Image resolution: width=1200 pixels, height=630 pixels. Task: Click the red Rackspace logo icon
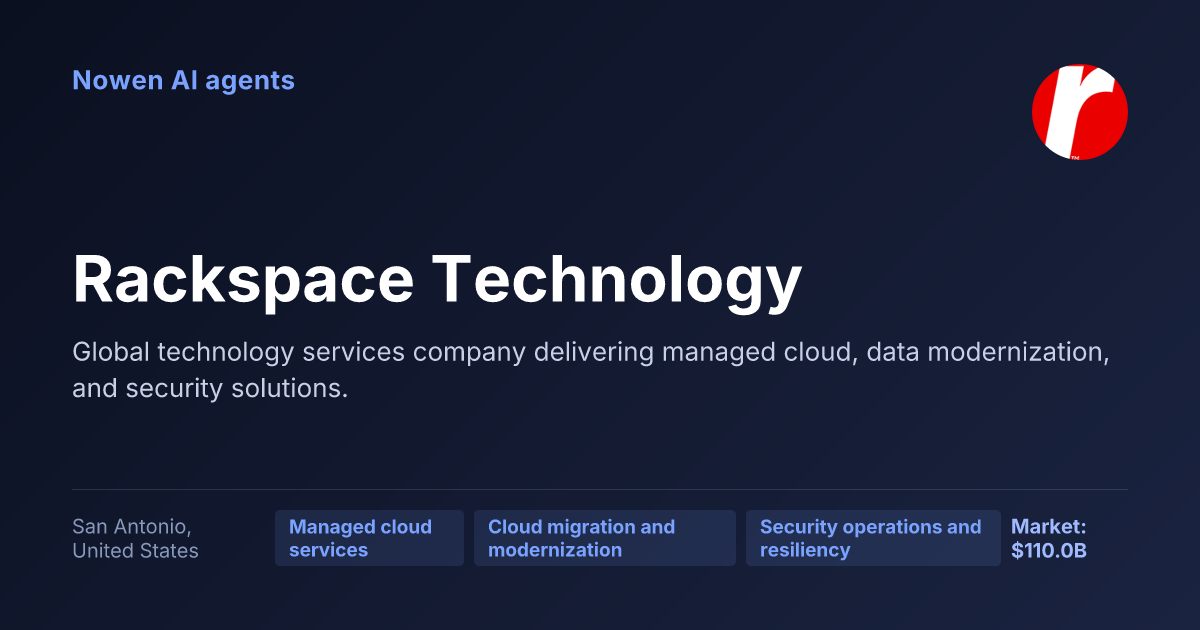[1080, 112]
